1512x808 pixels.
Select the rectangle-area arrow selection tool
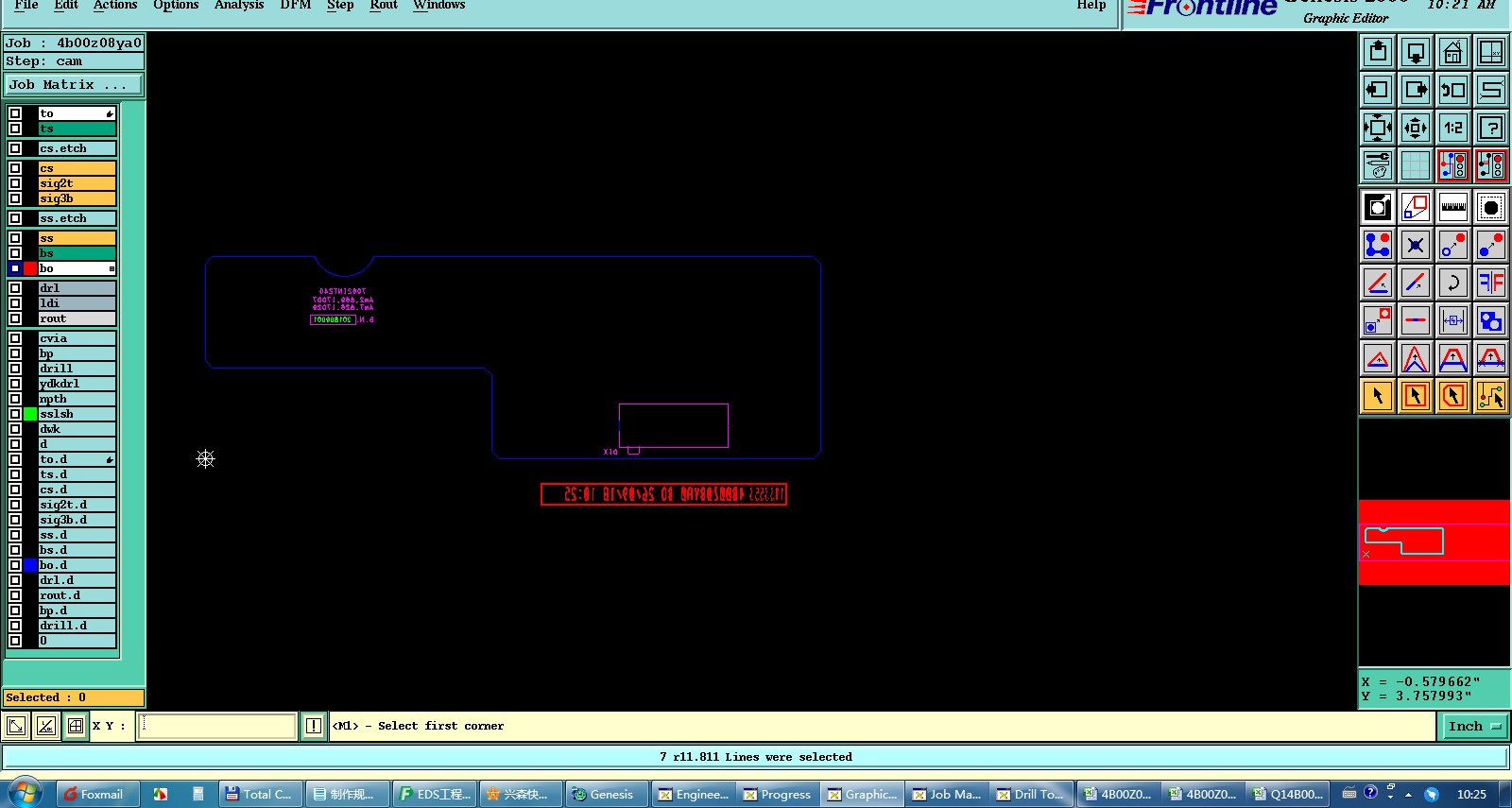pos(1416,396)
